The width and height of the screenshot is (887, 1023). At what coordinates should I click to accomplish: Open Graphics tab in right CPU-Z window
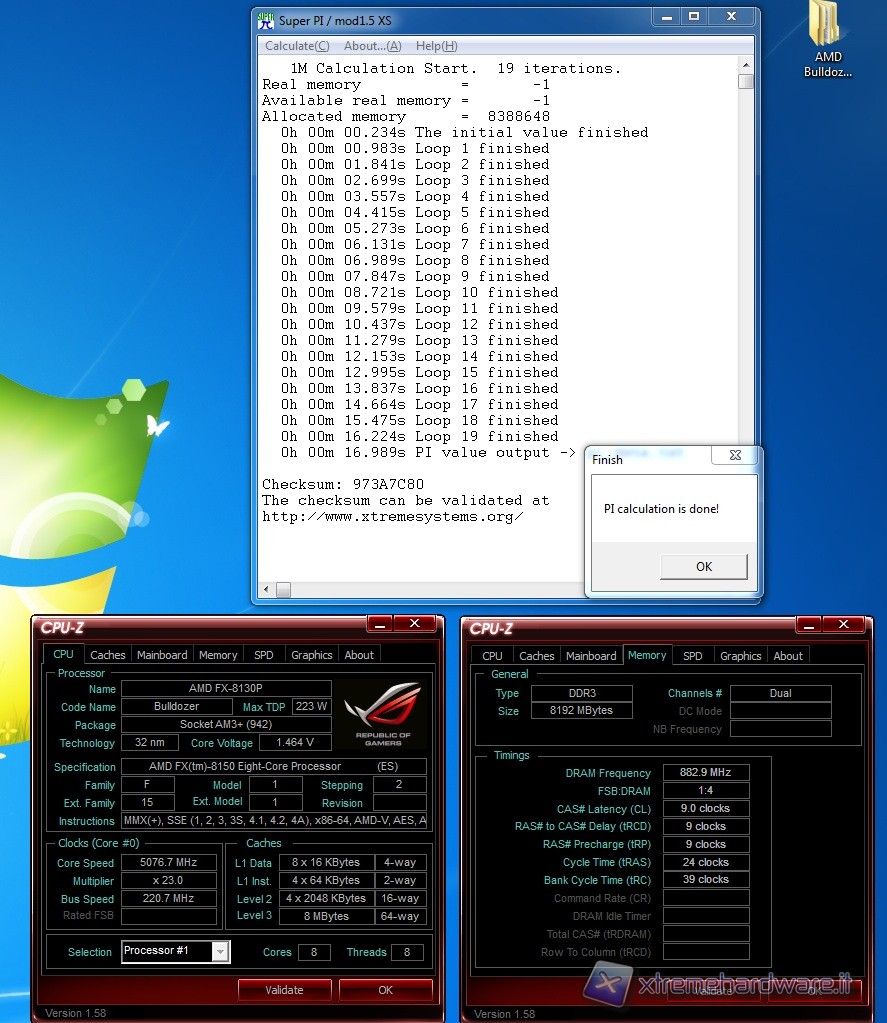740,656
